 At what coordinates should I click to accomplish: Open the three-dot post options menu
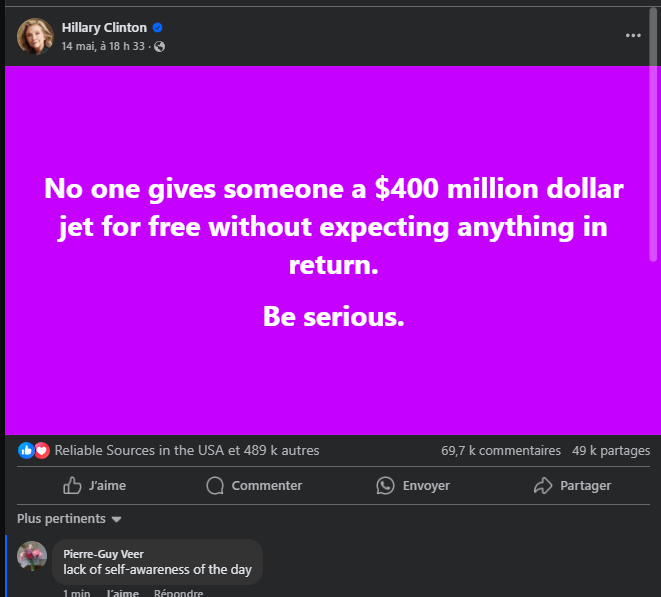632,35
